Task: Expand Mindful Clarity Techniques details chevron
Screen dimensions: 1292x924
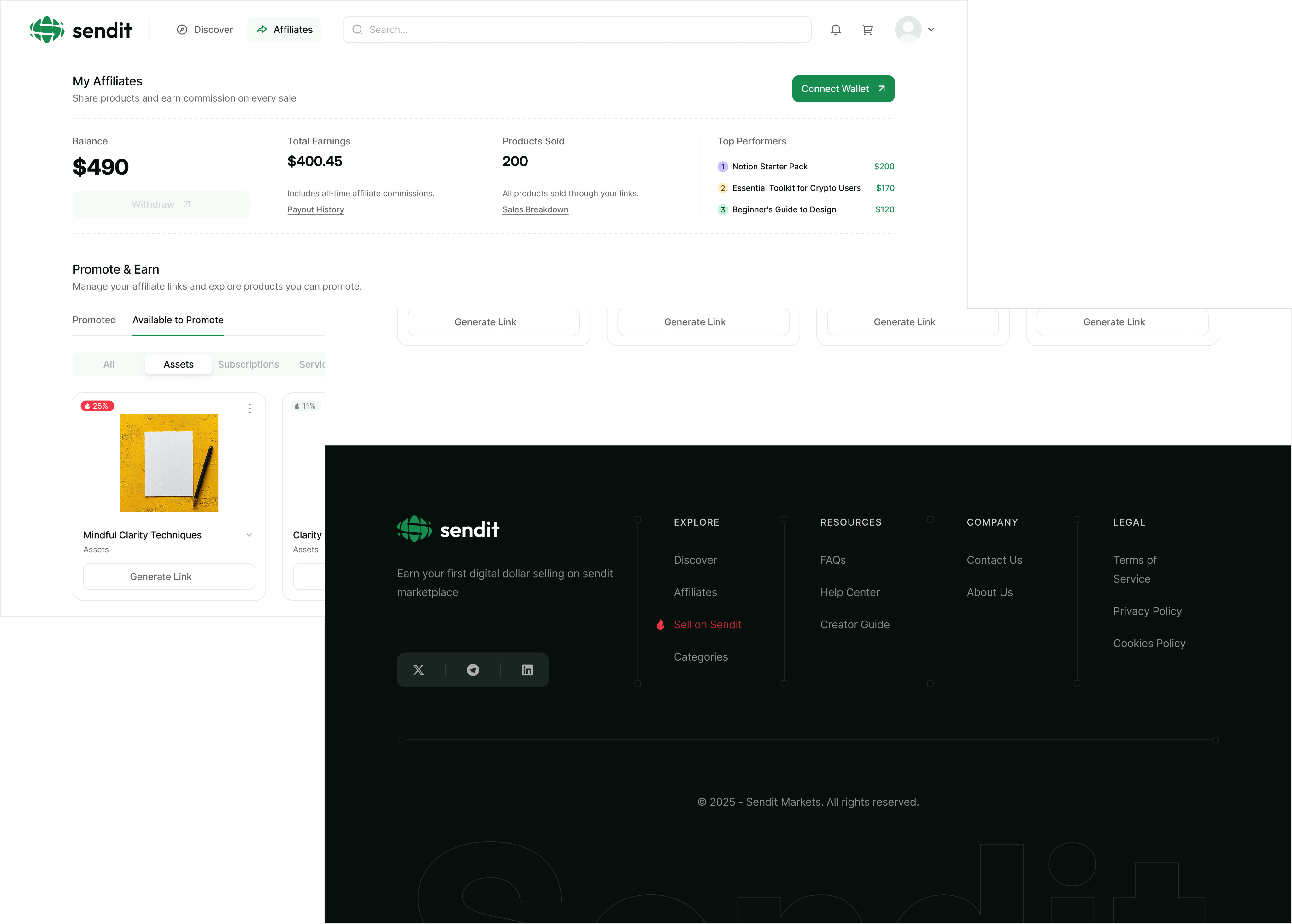Action: [x=249, y=535]
